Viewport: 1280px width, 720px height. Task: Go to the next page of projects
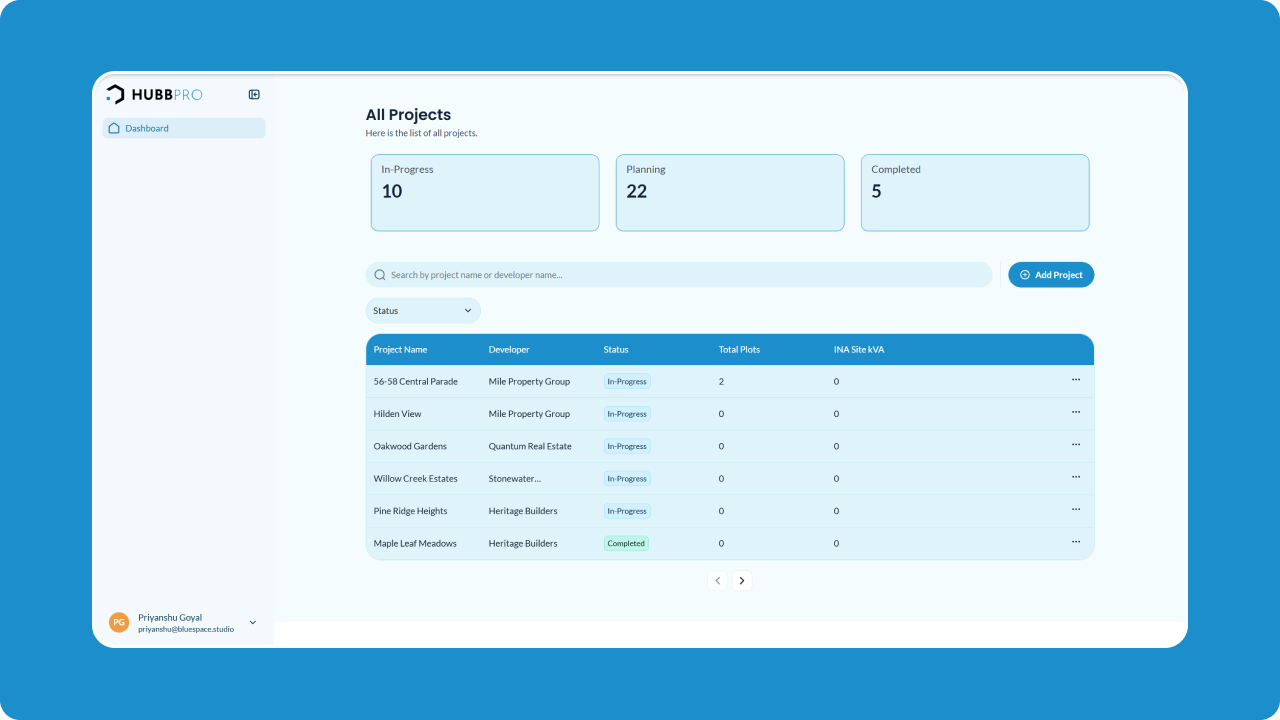(742, 580)
